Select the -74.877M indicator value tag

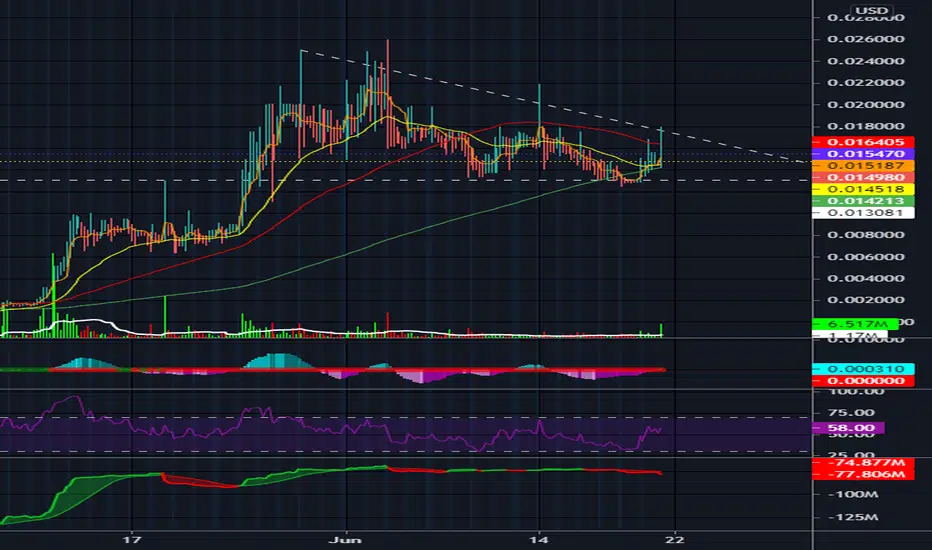863,463
